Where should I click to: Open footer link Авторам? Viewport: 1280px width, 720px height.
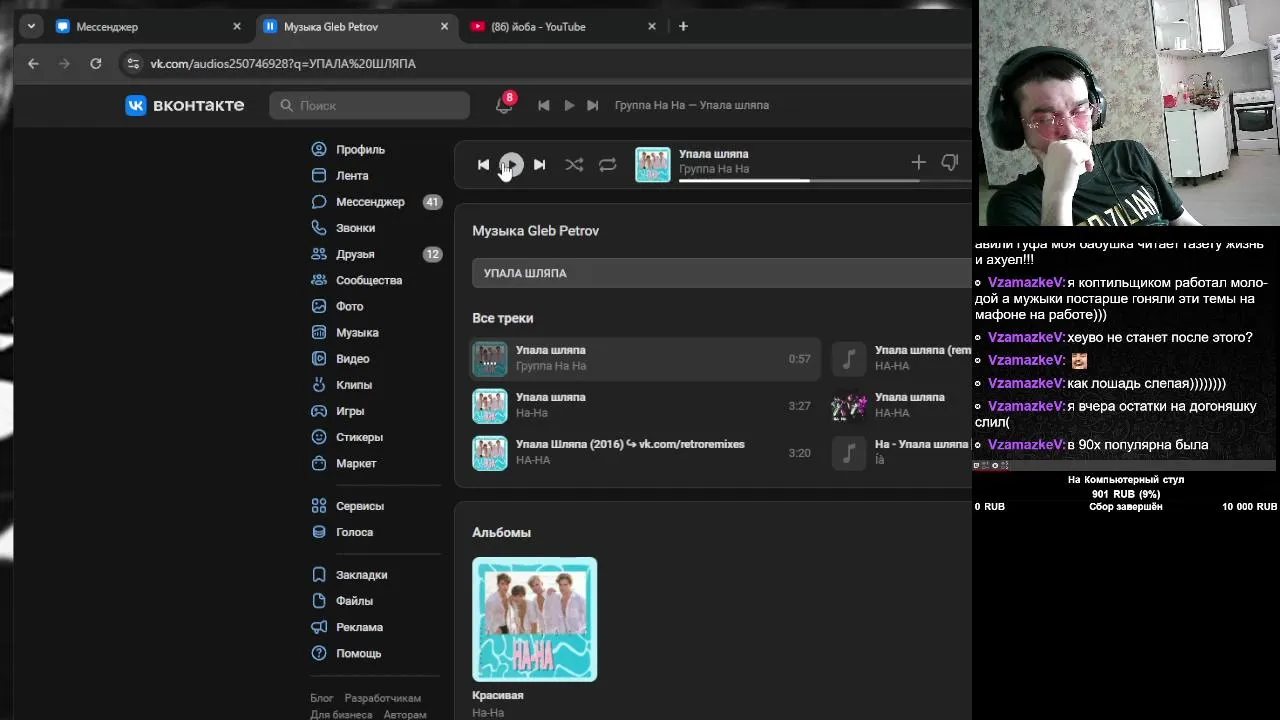(x=405, y=715)
